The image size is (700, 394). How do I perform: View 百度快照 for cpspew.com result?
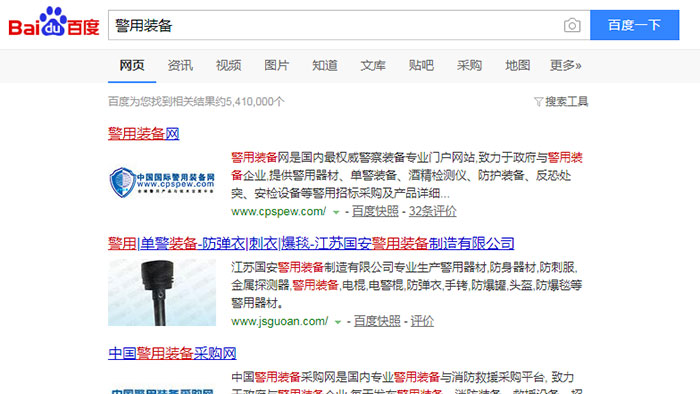pos(375,211)
